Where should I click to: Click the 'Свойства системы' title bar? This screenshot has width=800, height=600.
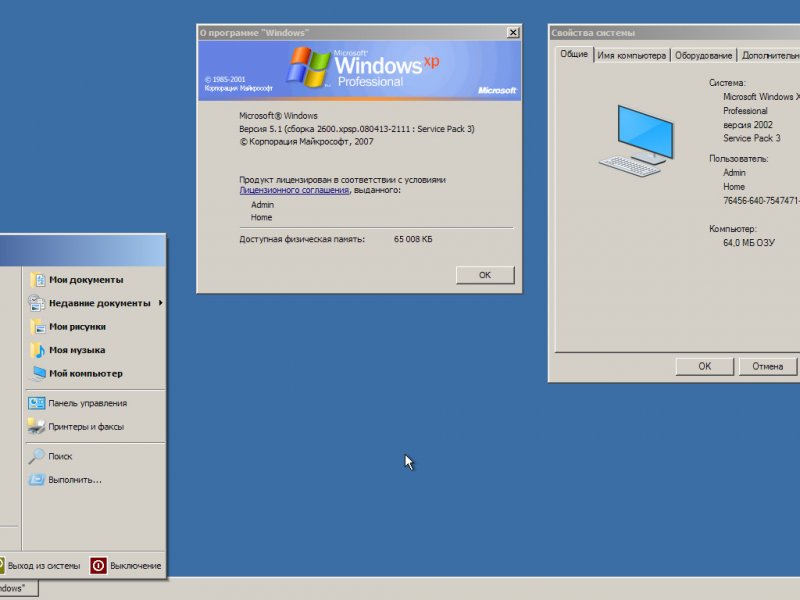674,33
